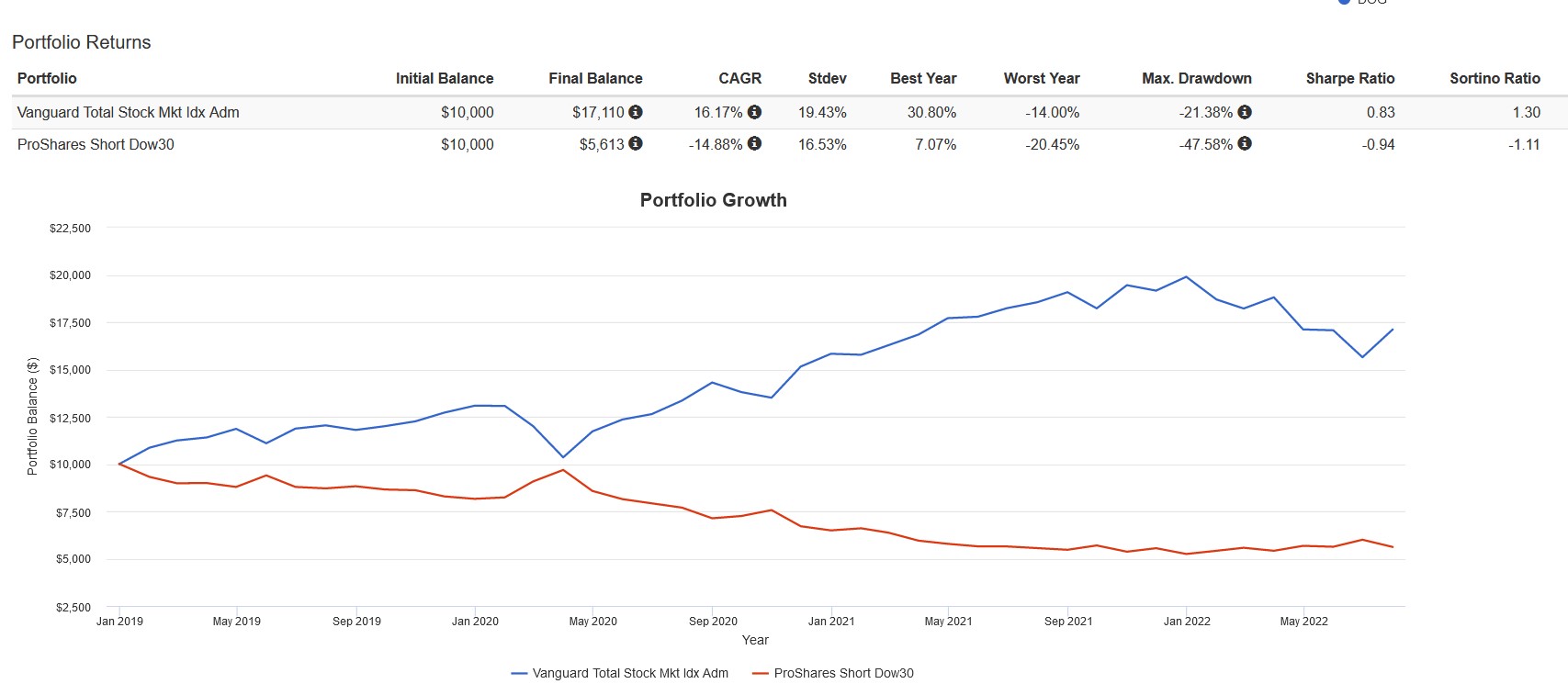Select Vanguard Total Stock Mkt Idx Adm table row name
Viewport: 1568px width, 695px height.
(128, 112)
